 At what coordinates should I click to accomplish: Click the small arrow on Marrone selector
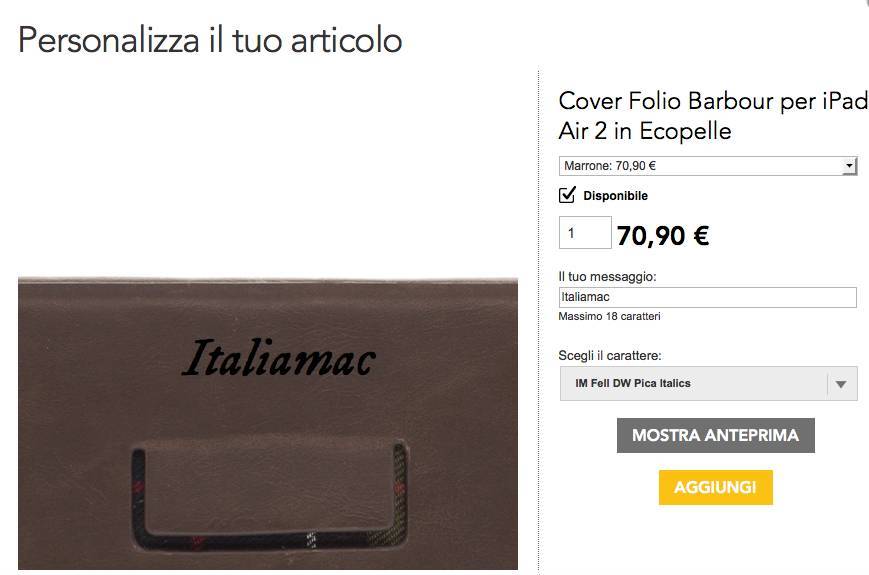(849, 166)
